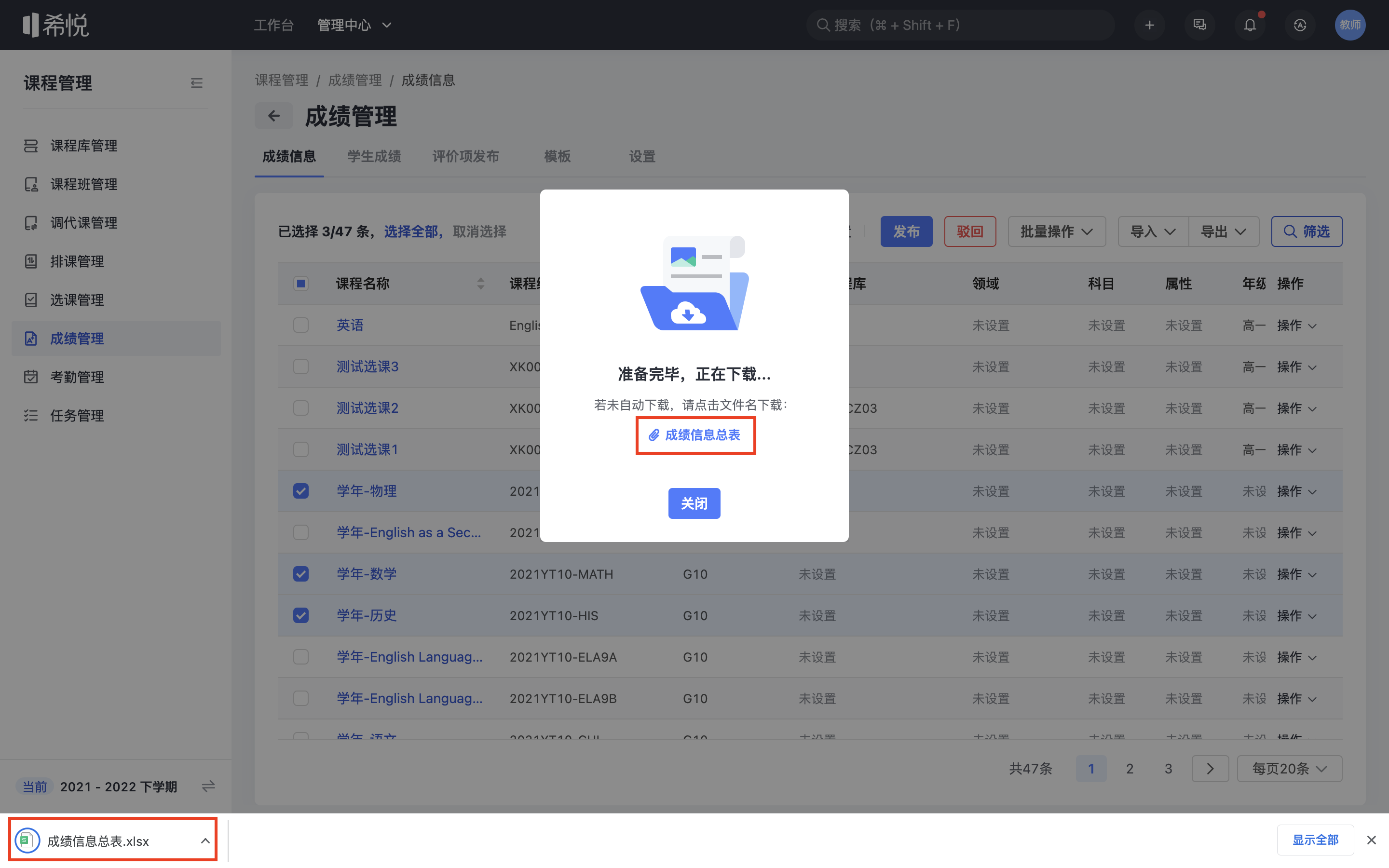Image resolution: width=1389 pixels, height=868 pixels.
Task: Open 任务管理 in sidebar
Action: coord(116,416)
